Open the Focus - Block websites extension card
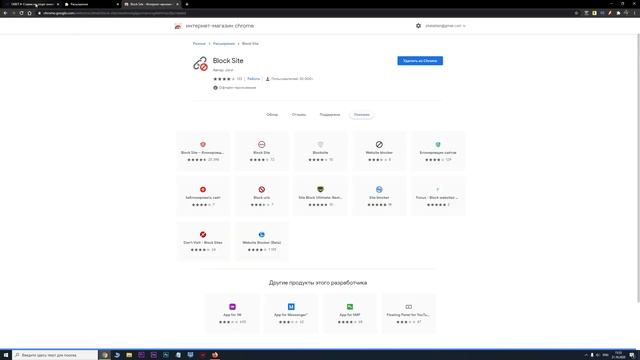This screenshot has height=360, width=640. coord(438,196)
